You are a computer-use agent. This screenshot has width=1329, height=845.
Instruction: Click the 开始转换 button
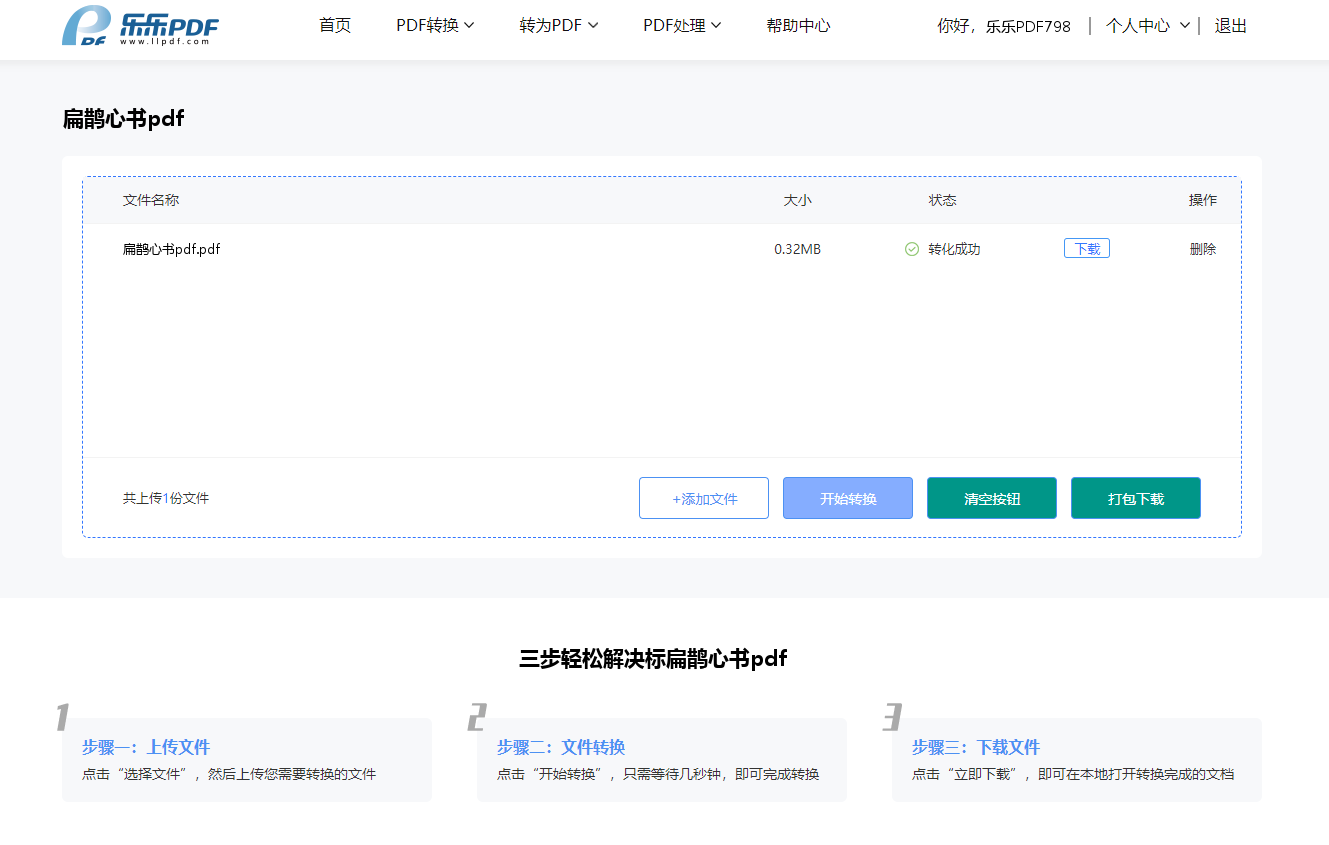point(848,498)
